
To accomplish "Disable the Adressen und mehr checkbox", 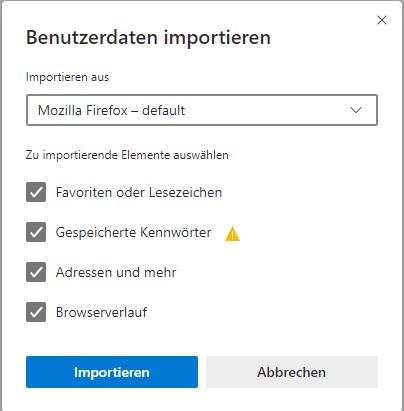I will coord(36,272).
